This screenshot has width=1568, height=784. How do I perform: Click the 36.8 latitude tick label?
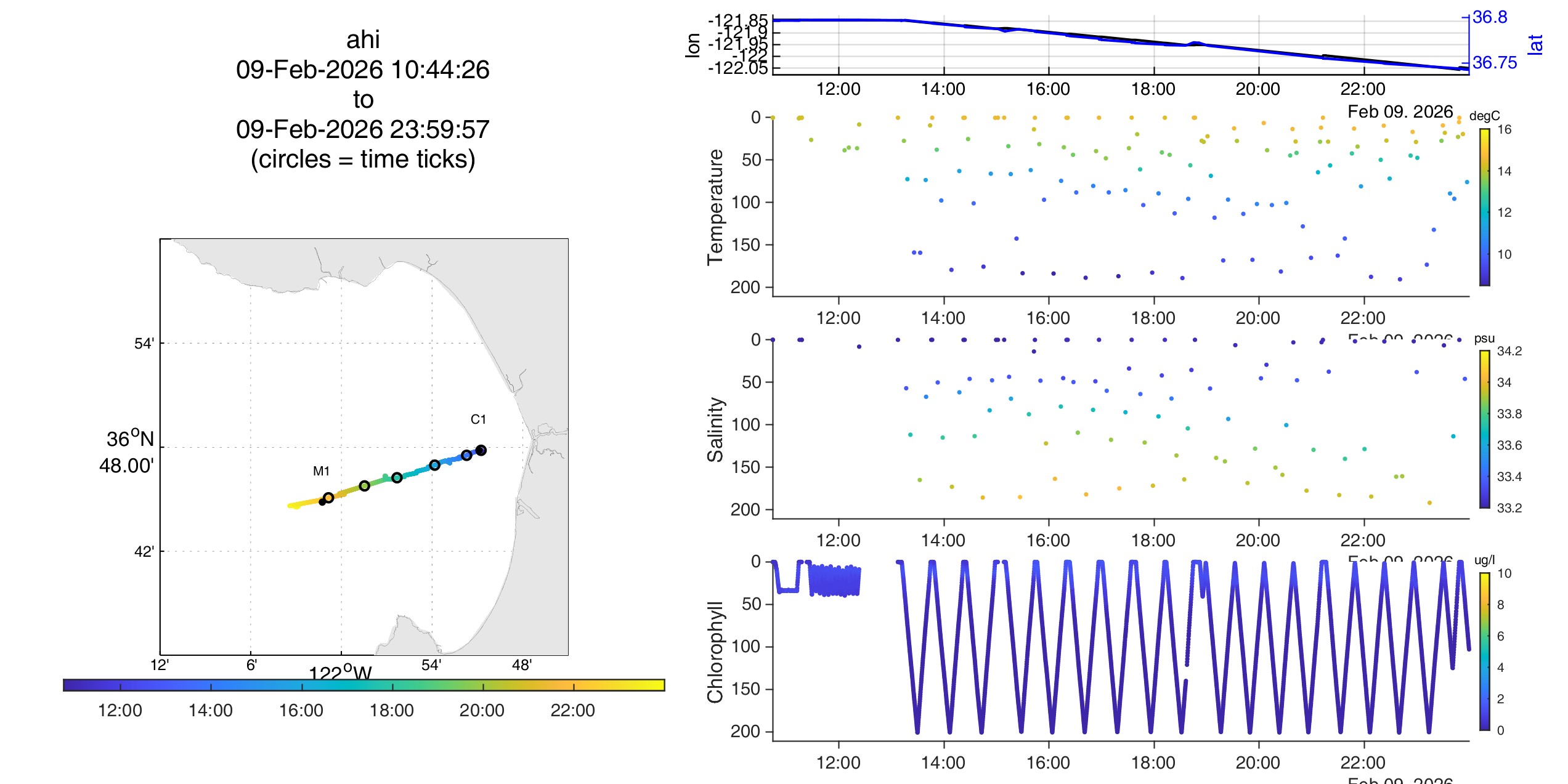coord(1489,17)
